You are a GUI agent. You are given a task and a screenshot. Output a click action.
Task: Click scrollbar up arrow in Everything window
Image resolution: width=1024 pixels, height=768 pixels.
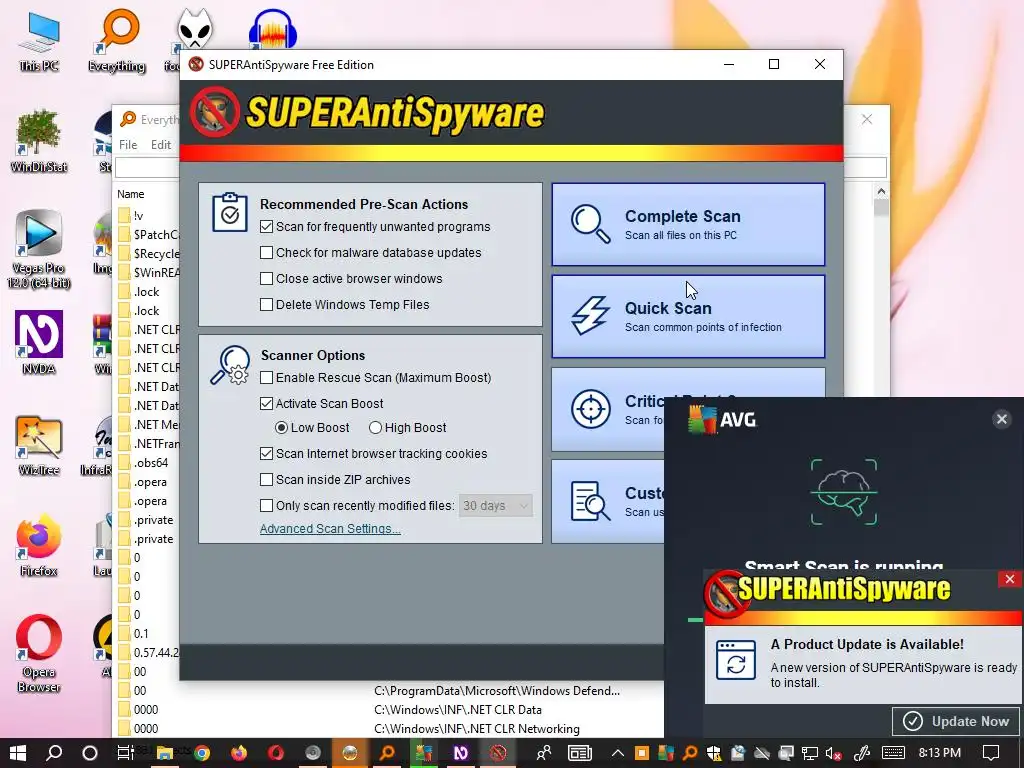tap(881, 191)
